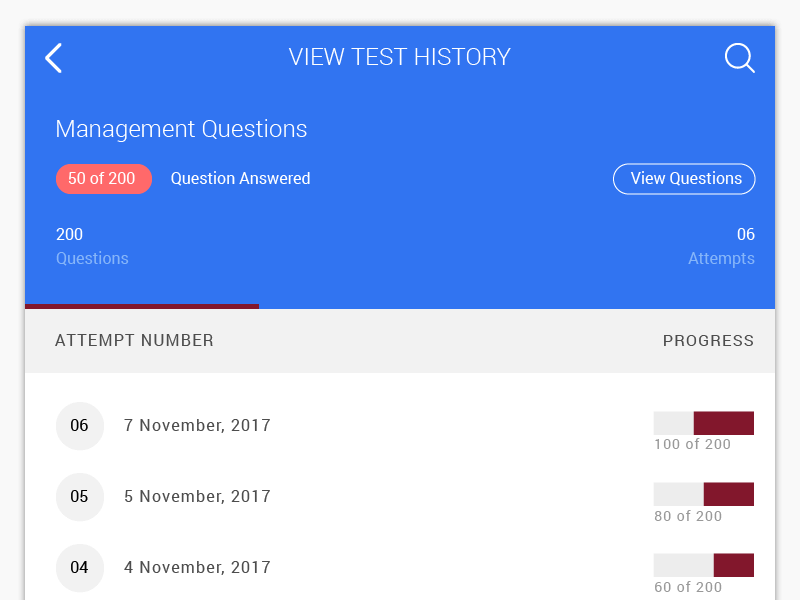Click the progress bar for attempt 05
The height and width of the screenshot is (600, 800).
(704, 493)
